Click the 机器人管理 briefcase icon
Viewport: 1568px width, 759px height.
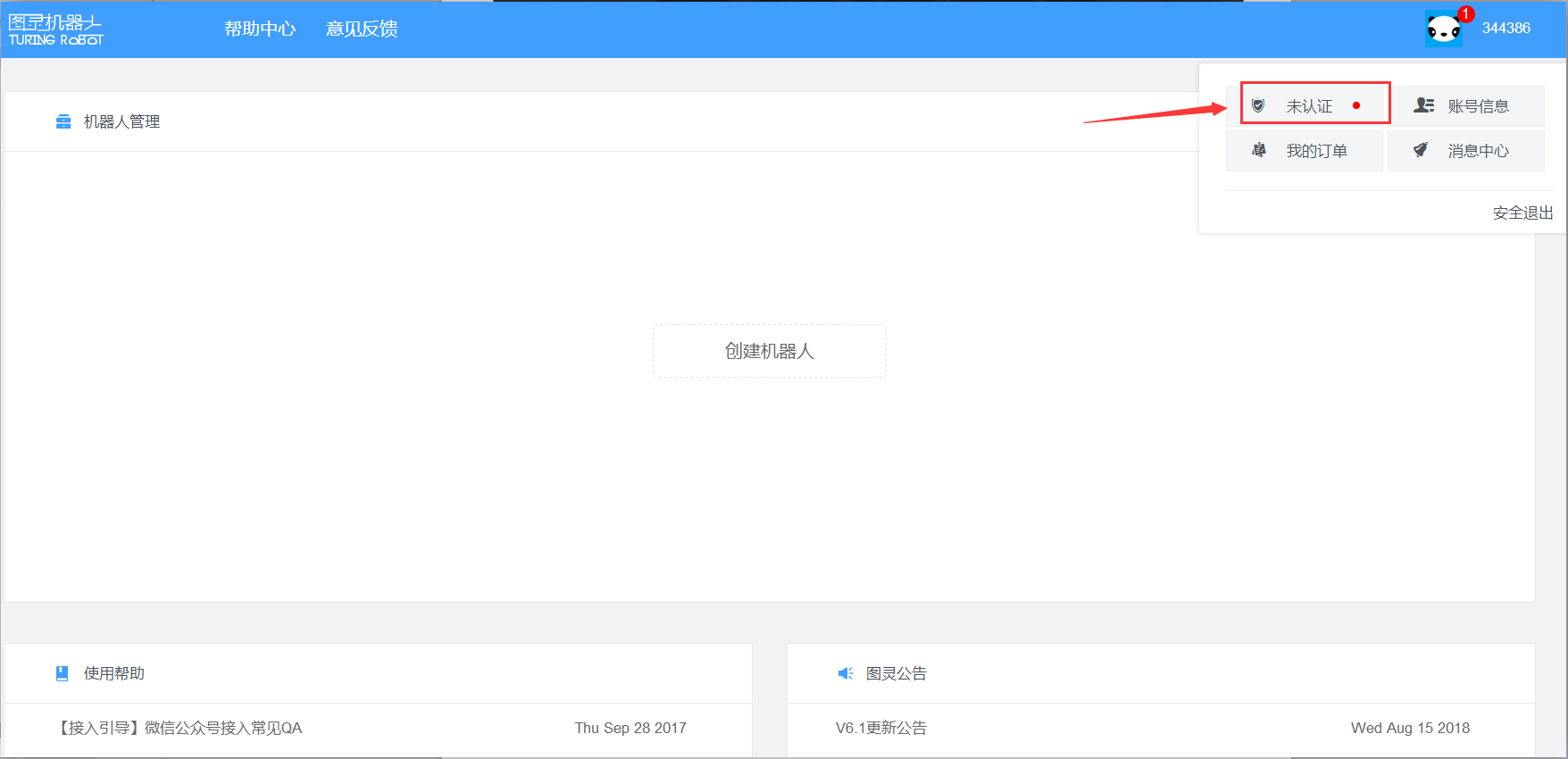[63, 121]
